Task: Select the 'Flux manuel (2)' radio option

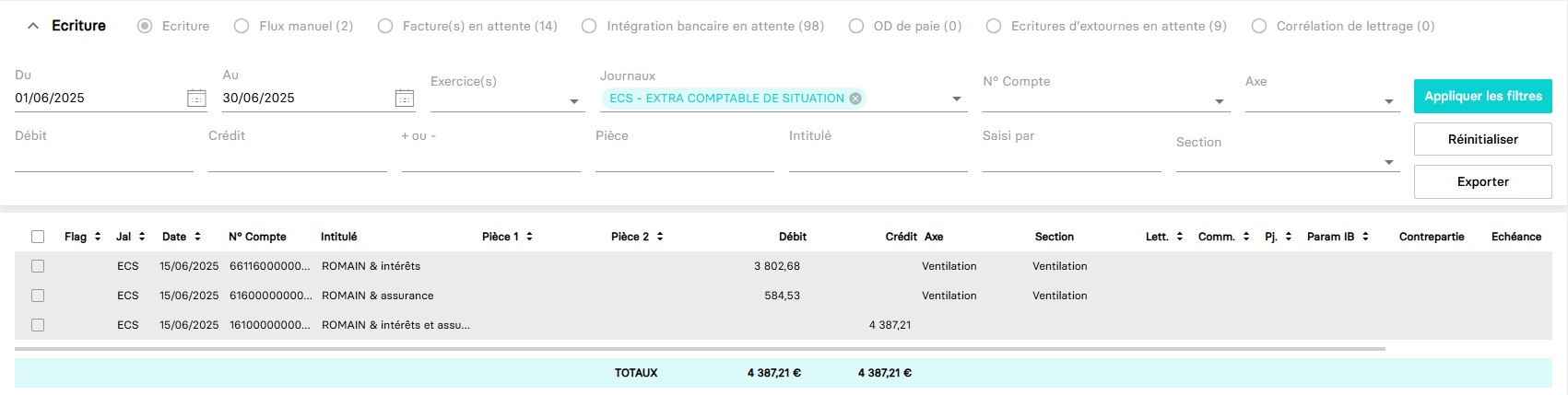Action: click(x=242, y=26)
